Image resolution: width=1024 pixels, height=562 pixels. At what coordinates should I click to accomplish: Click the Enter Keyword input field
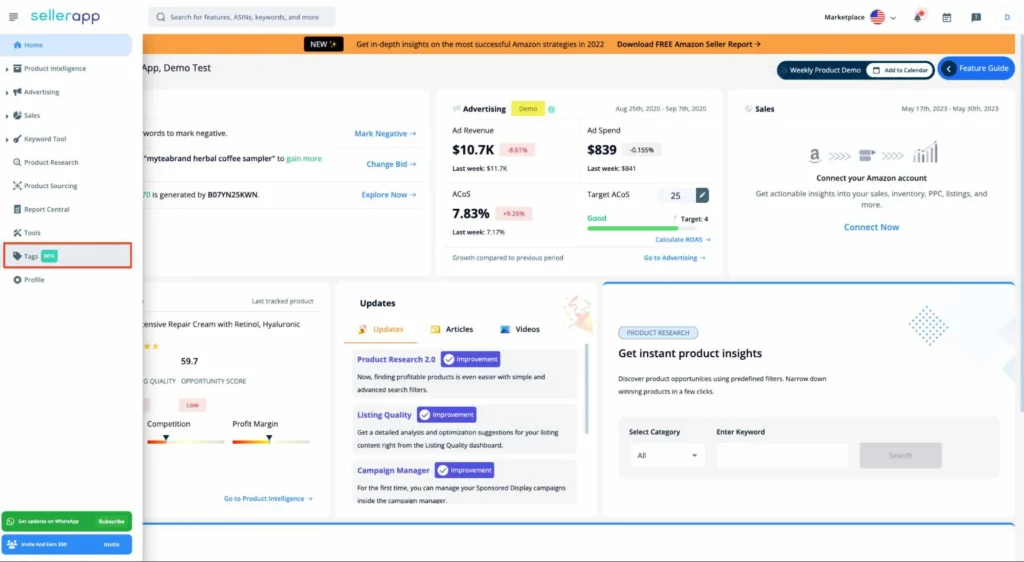[782, 456]
